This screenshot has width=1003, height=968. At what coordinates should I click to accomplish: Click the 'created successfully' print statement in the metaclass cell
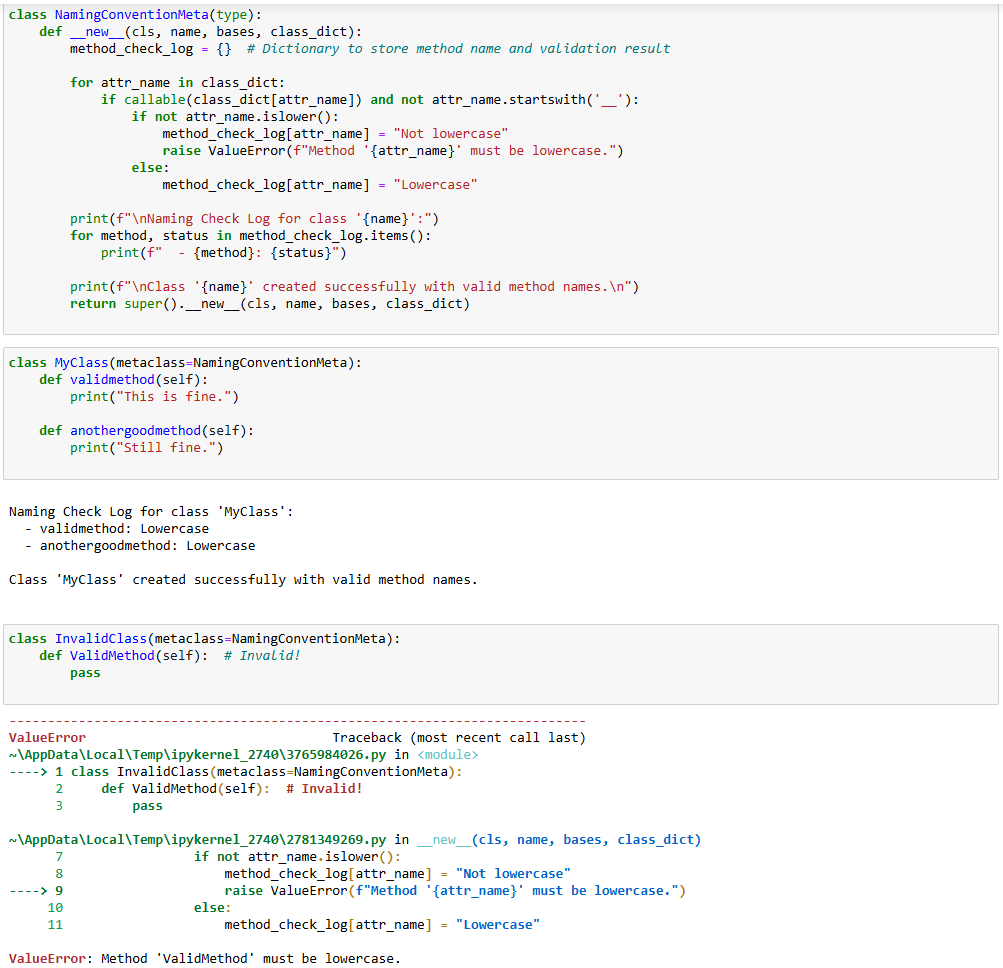click(x=354, y=287)
